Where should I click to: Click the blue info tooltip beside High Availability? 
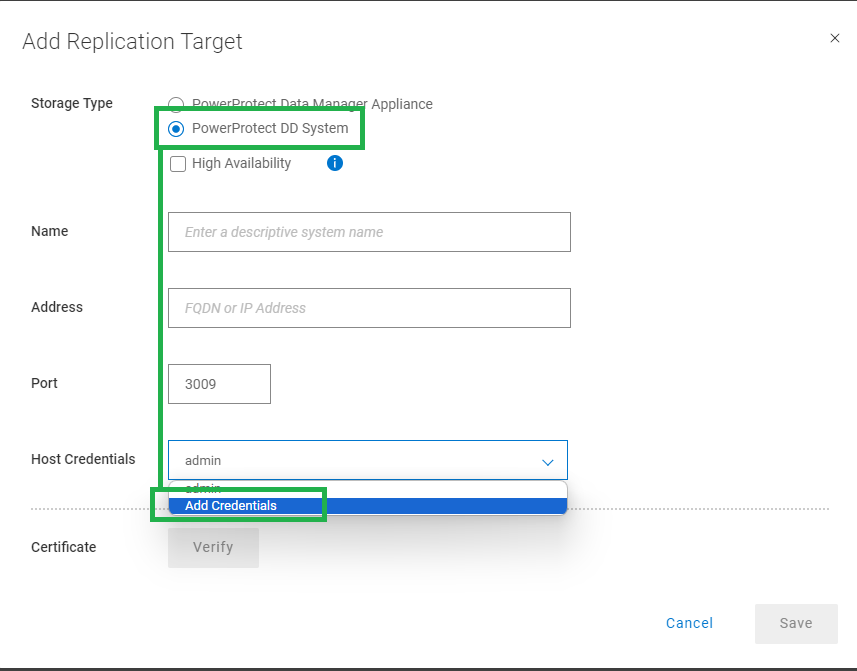334,163
